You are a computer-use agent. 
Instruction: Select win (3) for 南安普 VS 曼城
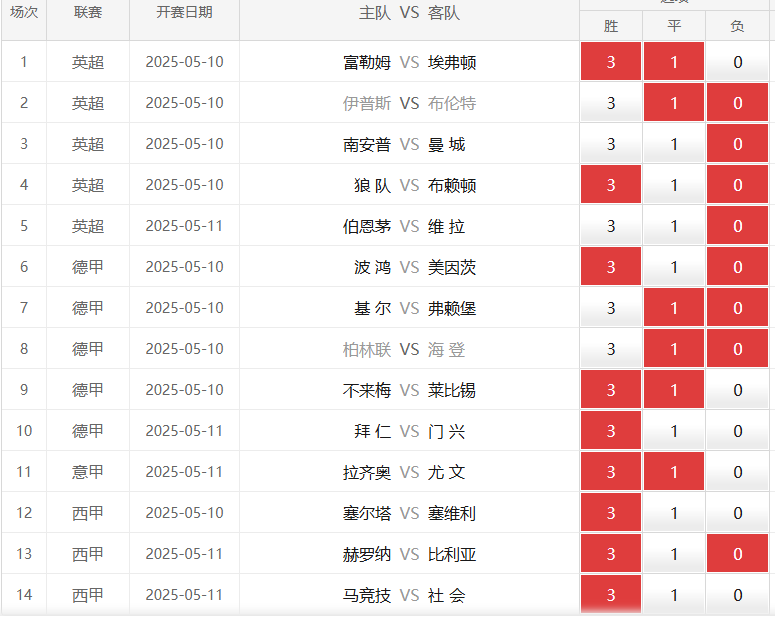point(611,143)
